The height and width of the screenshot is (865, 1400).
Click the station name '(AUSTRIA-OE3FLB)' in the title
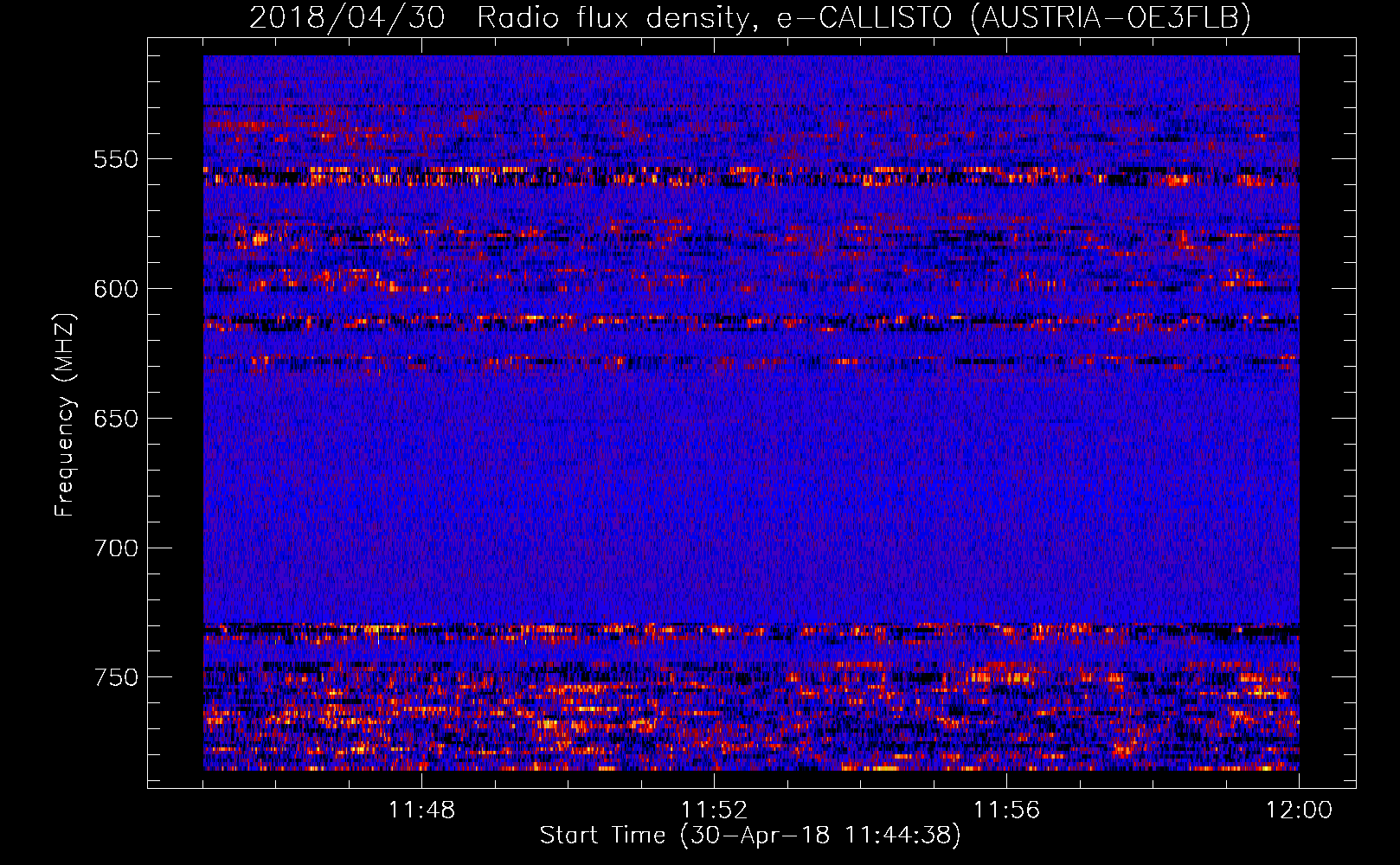click(x=1111, y=17)
